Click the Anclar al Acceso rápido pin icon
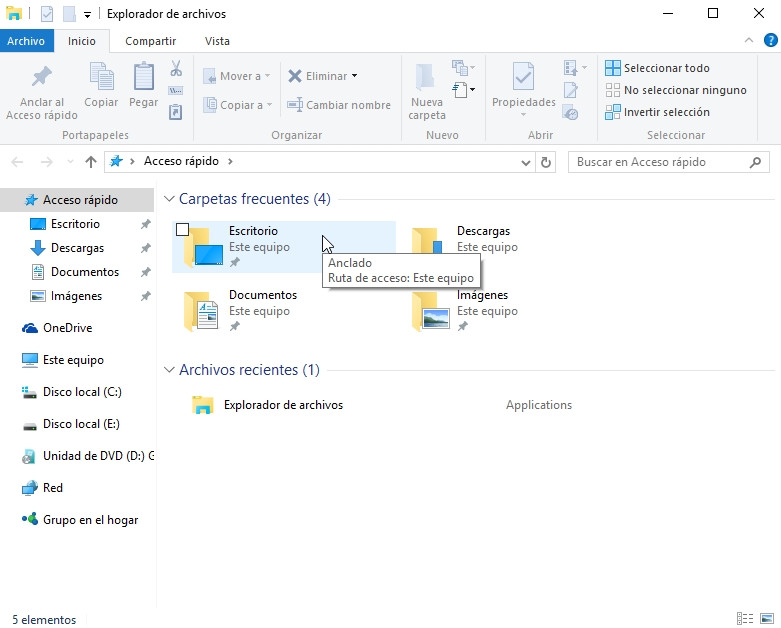The image size is (781, 628). click(x=41, y=78)
